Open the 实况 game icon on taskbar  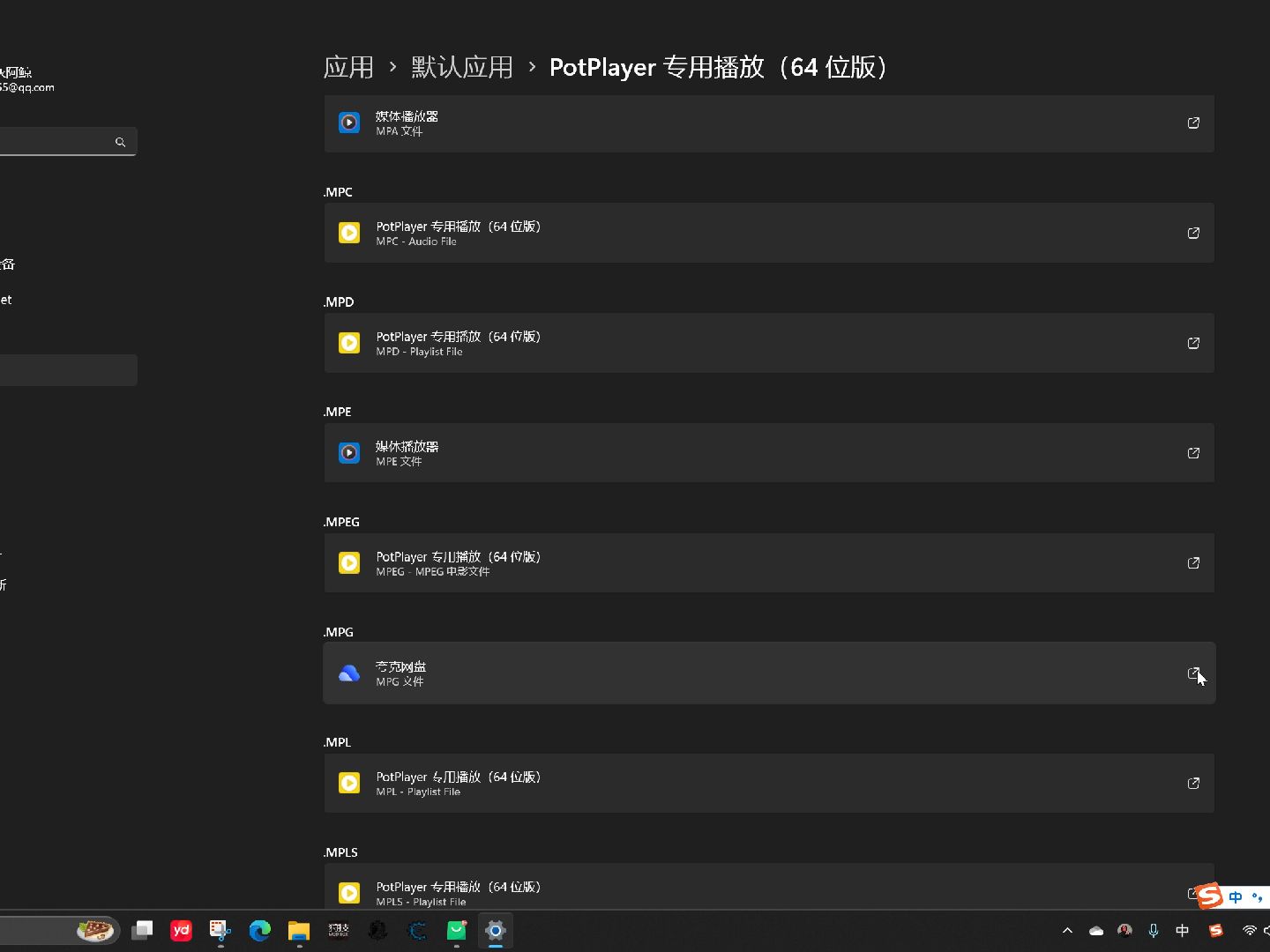339,930
